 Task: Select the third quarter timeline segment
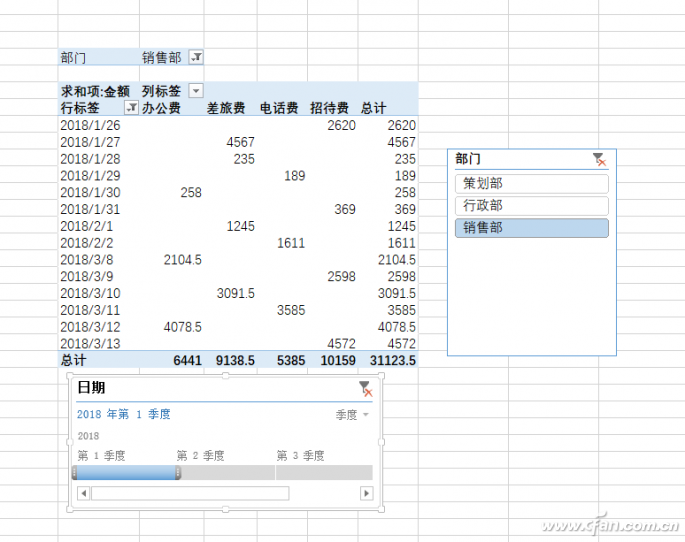(x=324, y=473)
